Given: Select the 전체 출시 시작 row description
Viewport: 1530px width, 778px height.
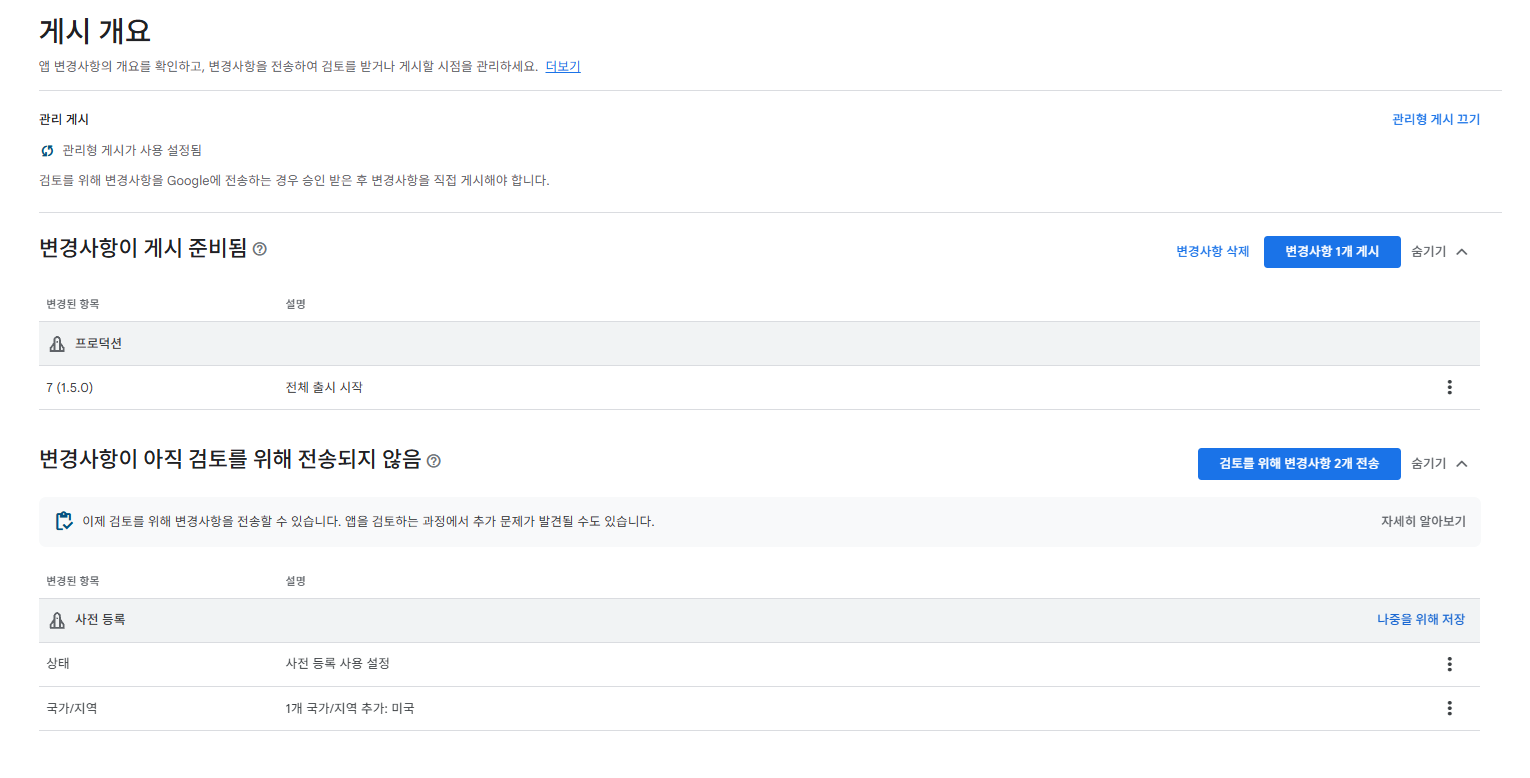Looking at the screenshot, I should pyautogui.click(x=324, y=388).
